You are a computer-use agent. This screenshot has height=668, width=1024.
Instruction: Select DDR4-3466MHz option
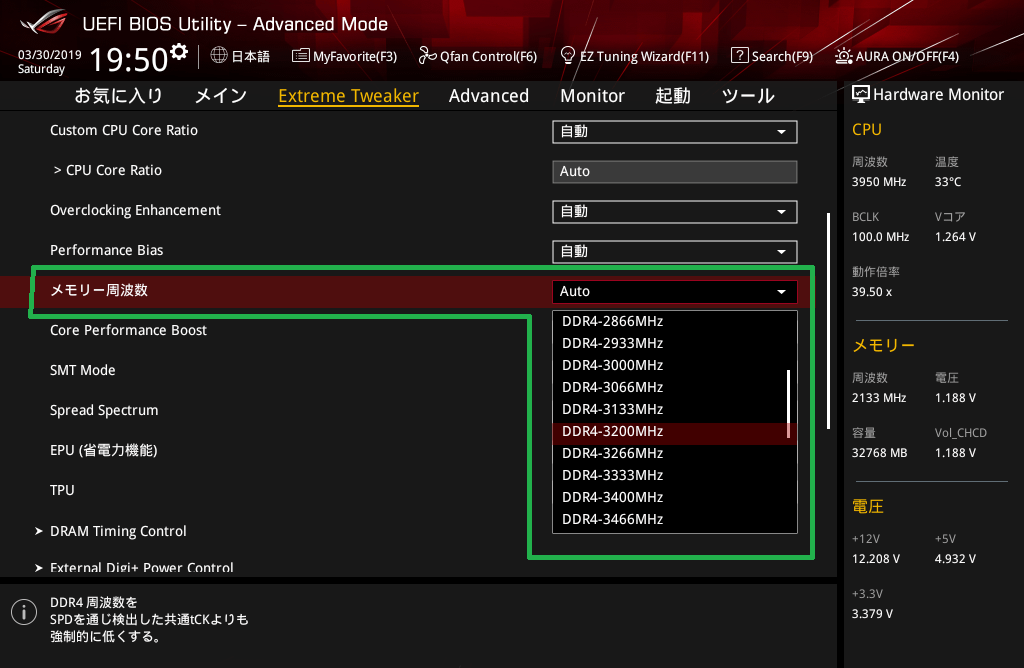pos(675,520)
